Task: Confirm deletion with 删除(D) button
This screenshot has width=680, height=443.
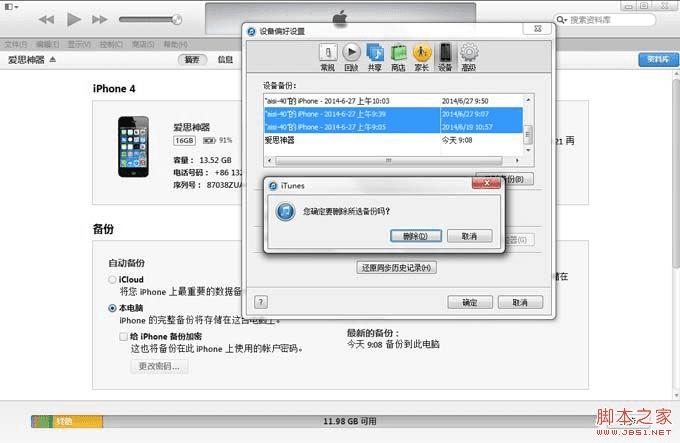Action: [415, 236]
